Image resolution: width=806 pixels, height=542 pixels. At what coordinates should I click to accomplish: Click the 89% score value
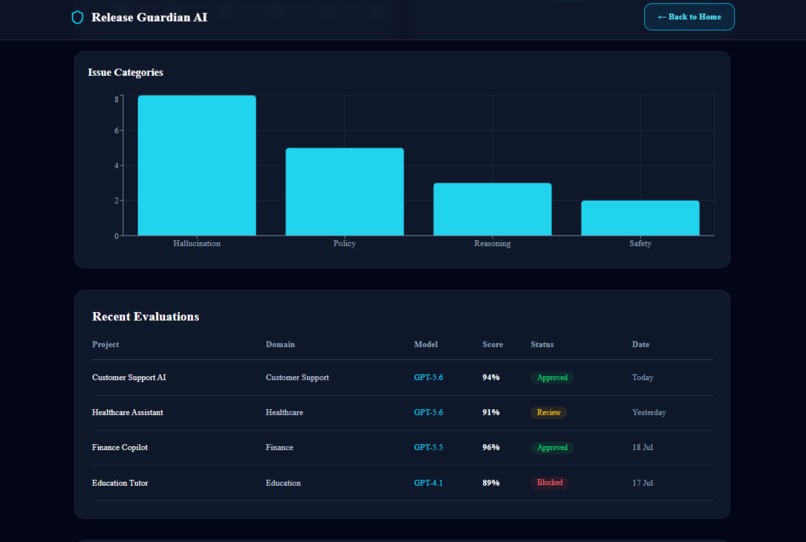click(491, 483)
